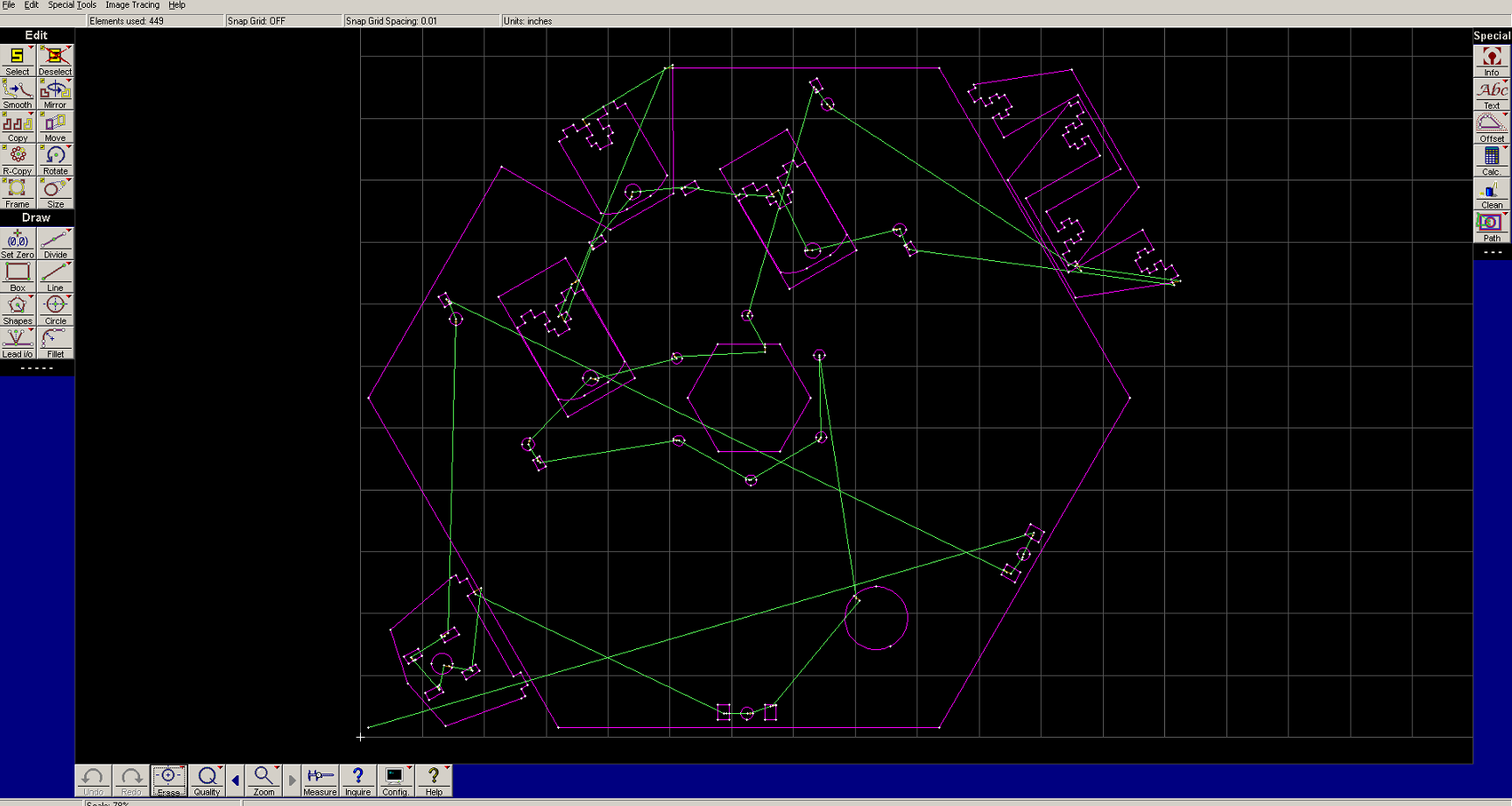This screenshot has height=806, width=1512.
Task: Select the Measure tool
Action: coord(320,781)
